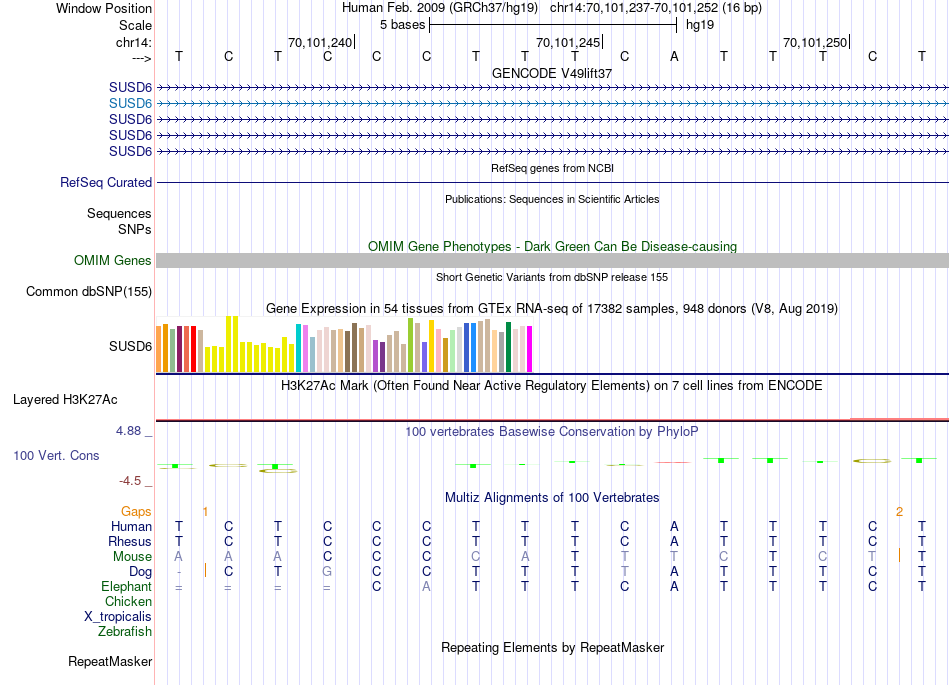The width and height of the screenshot is (950, 685).
Task: Click the Mouse alignment row label
Action: click(x=132, y=557)
